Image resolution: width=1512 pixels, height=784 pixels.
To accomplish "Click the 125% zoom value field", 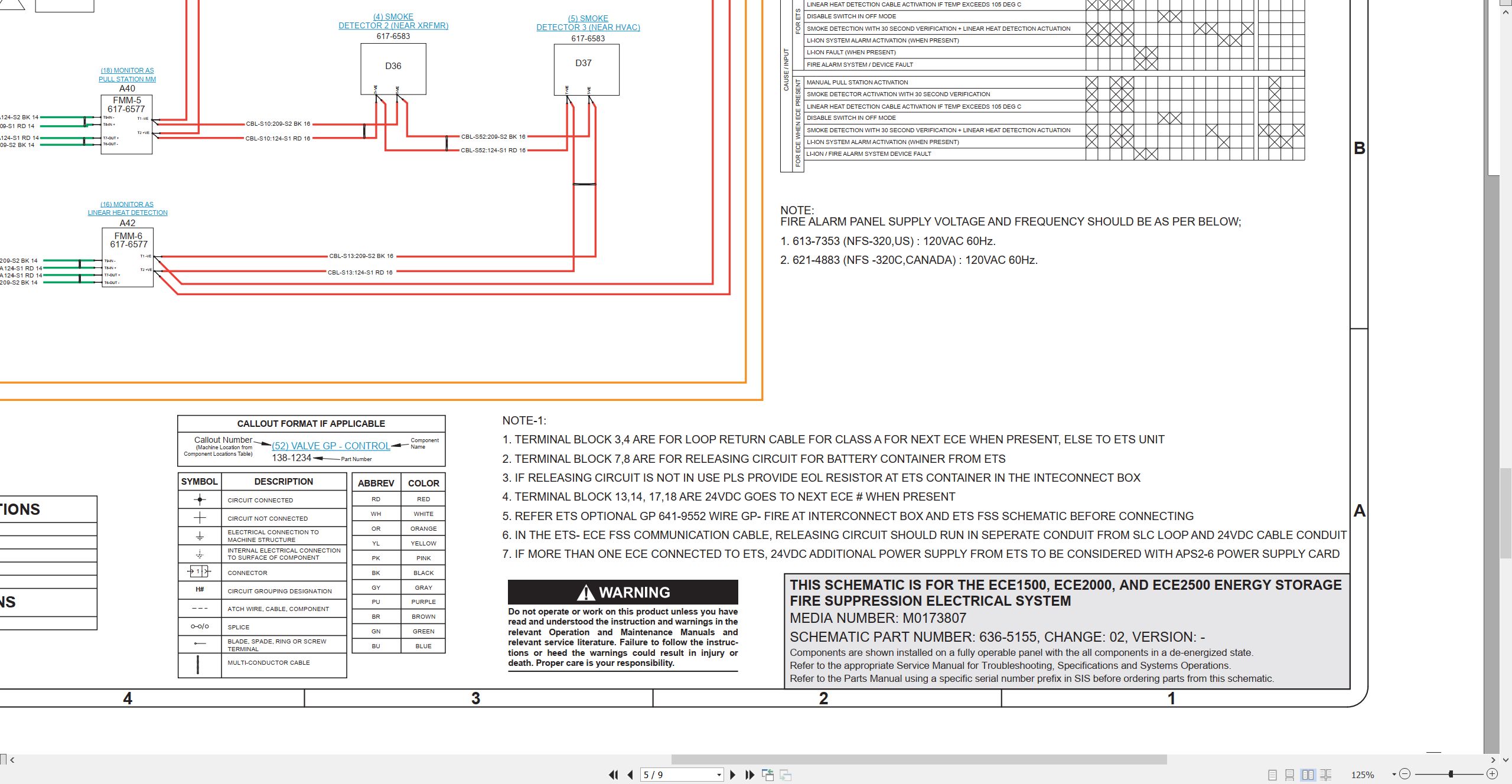I will click(x=1363, y=775).
